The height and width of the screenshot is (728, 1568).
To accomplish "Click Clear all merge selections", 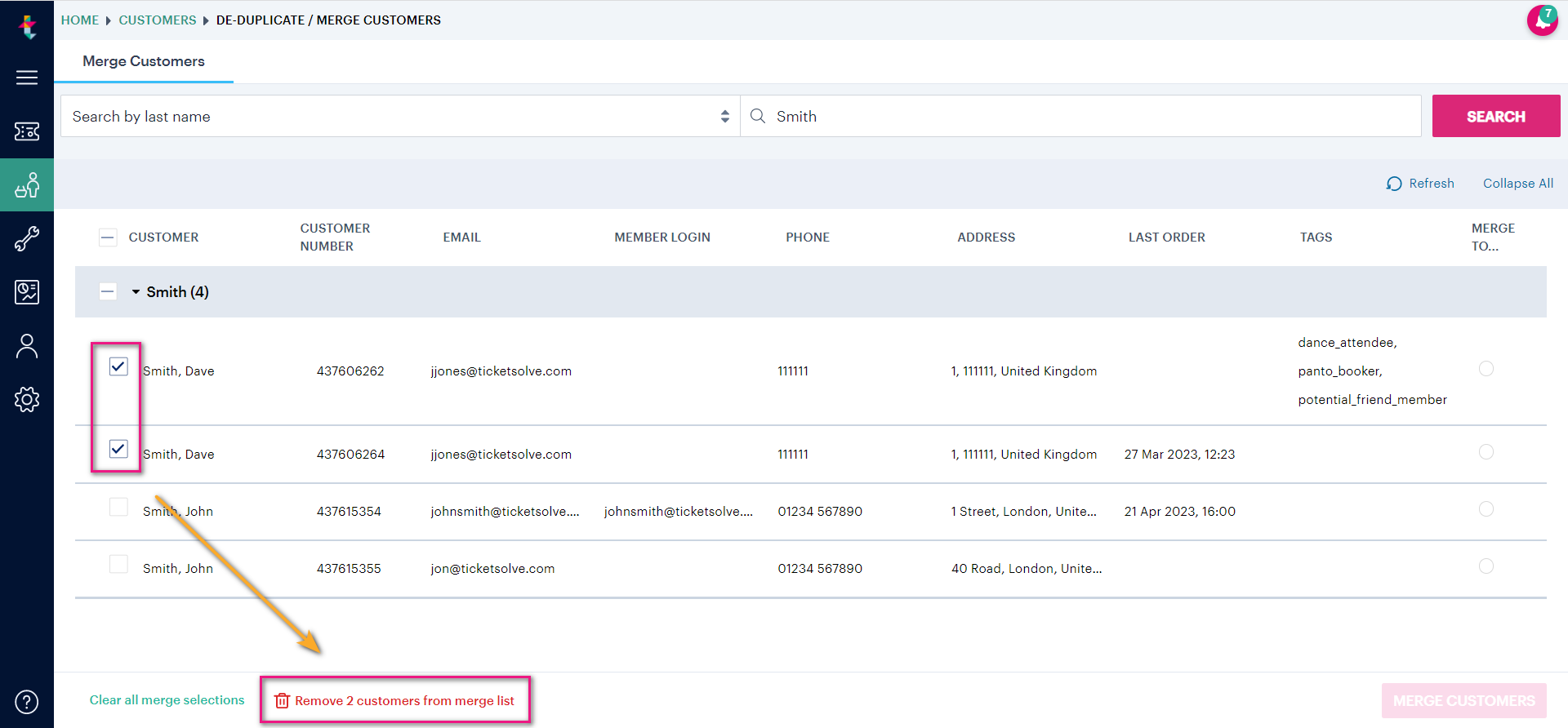I will pos(167,700).
